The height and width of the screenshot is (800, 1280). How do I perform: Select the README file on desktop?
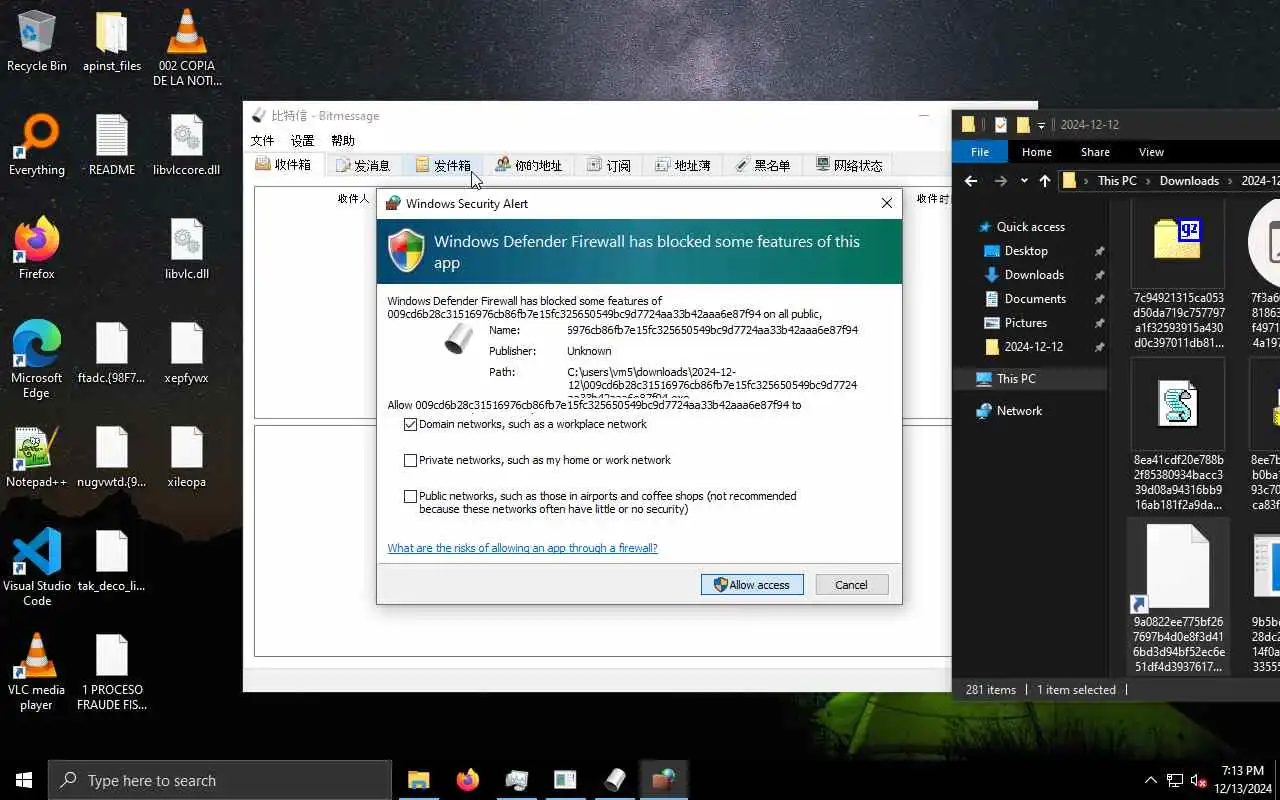click(x=112, y=145)
